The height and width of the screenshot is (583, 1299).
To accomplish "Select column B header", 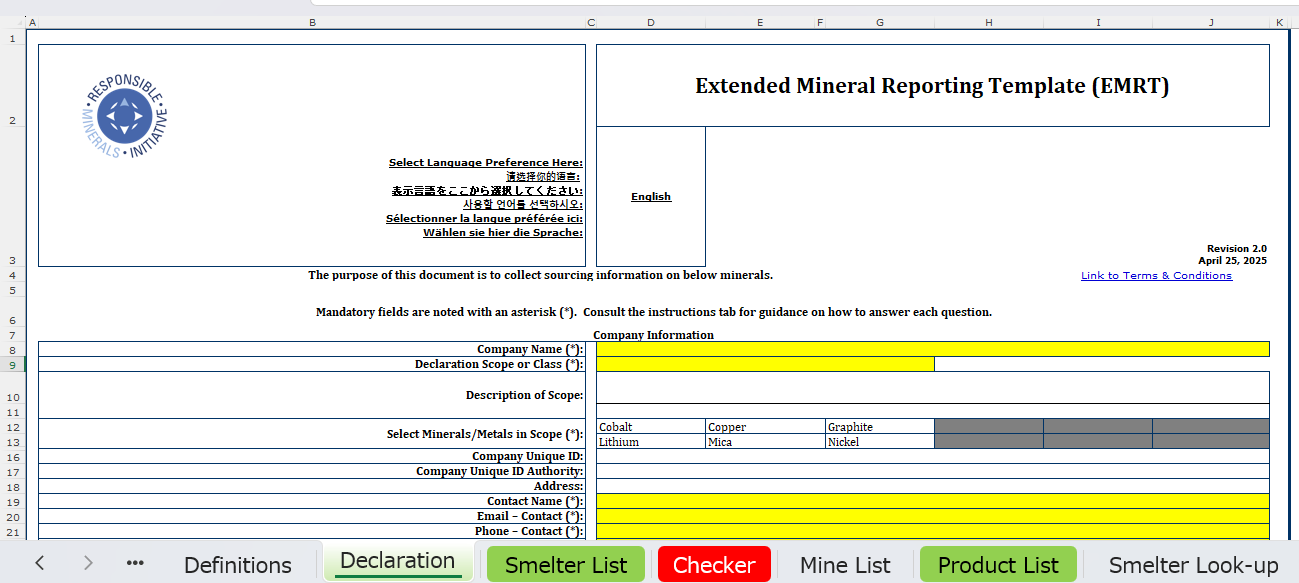I will (x=312, y=22).
